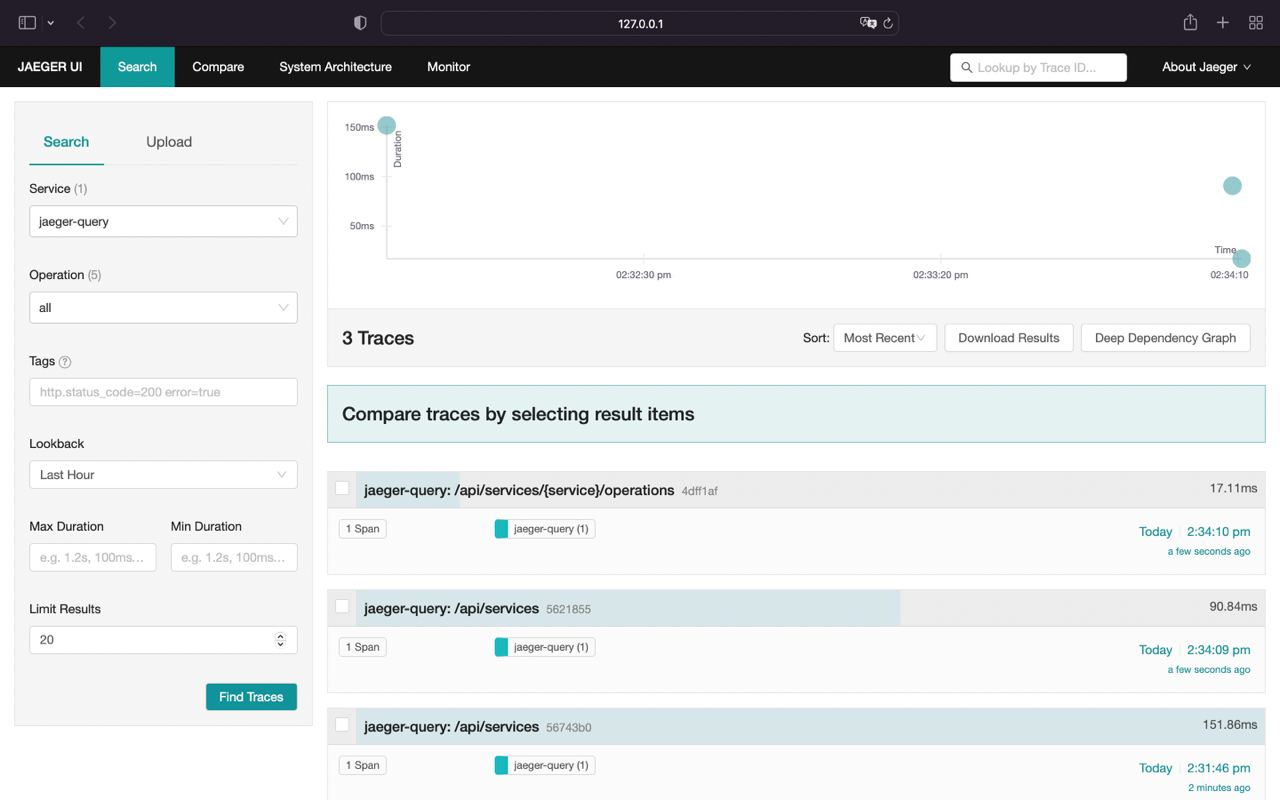Image resolution: width=1280 pixels, height=800 pixels.
Task: Click the Tags help question icon
Action: point(65,362)
